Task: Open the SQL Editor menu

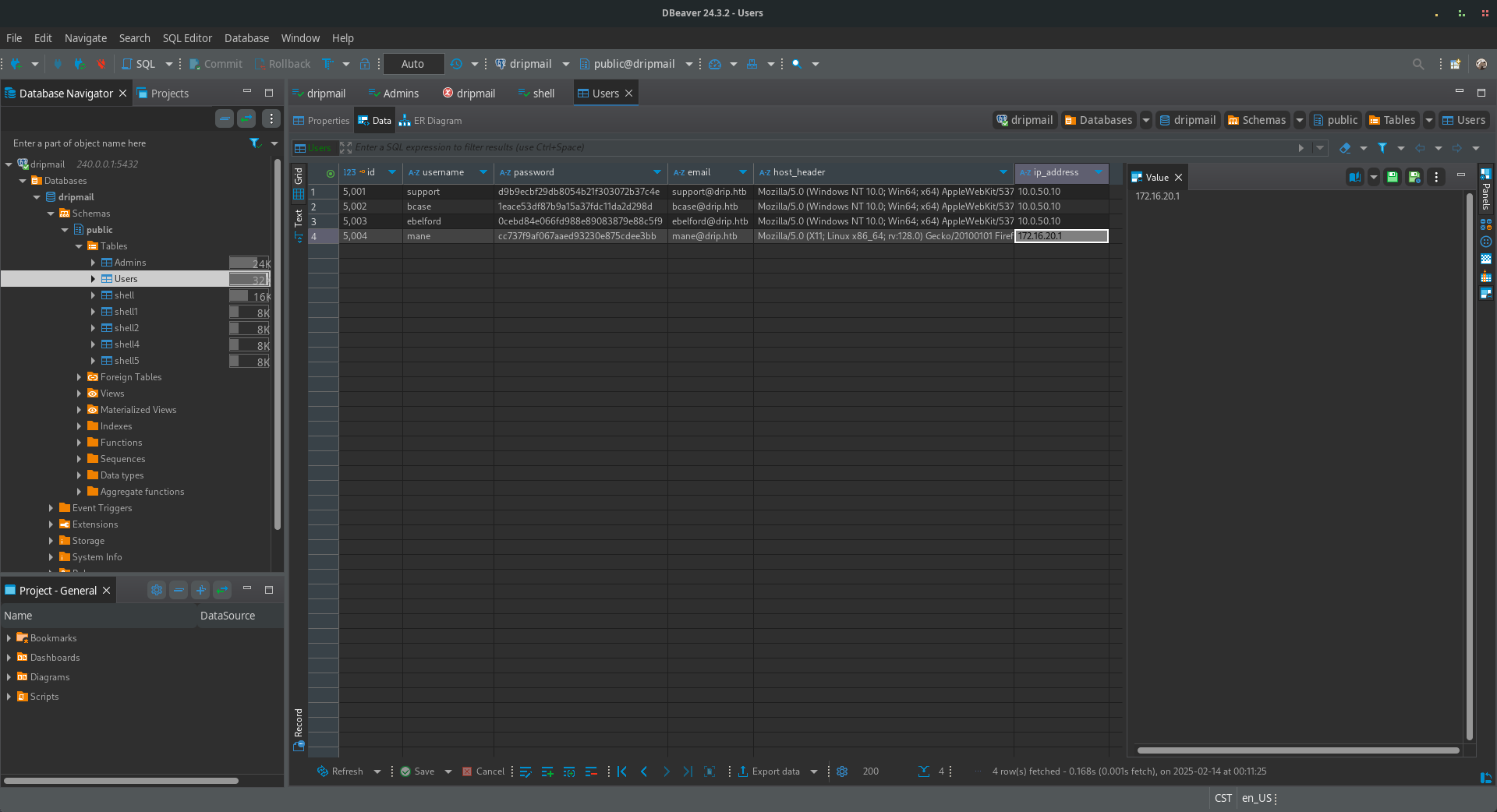Action: pos(186,38)
